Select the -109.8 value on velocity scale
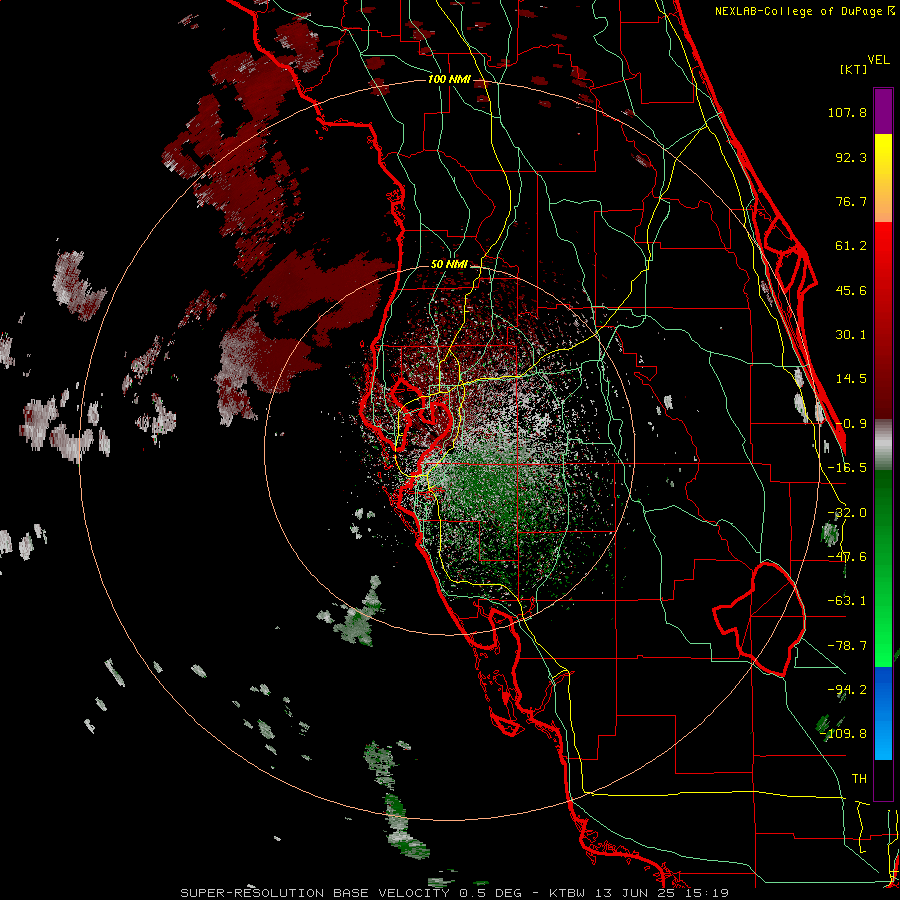This screenshot has width=900, height=900. click(844, 734)
